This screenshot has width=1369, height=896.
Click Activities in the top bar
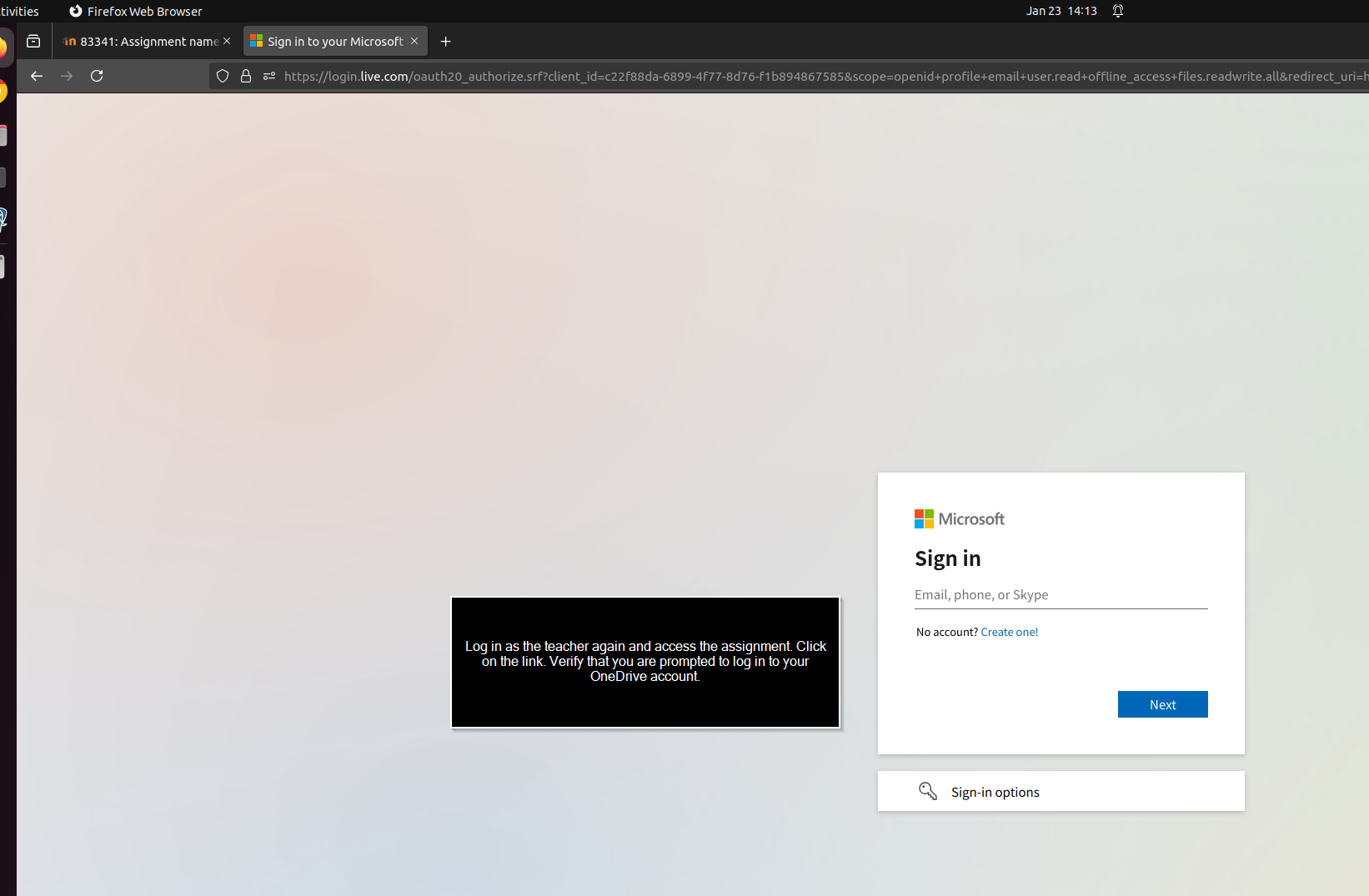[19, 11]
